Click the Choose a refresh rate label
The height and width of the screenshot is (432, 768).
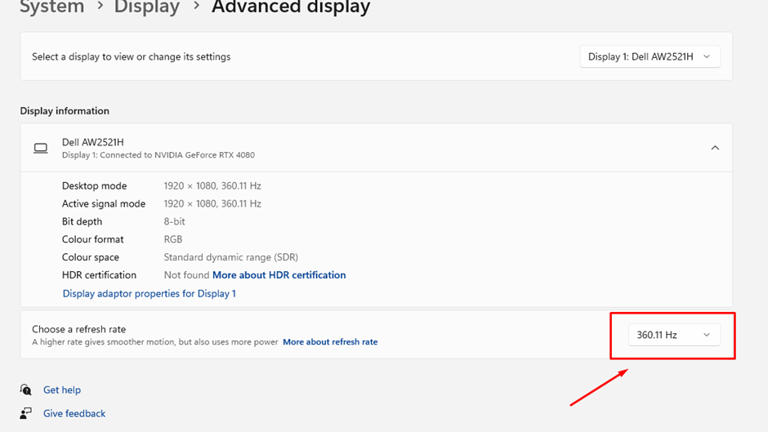pyautogui.click(x=79, y=329)
